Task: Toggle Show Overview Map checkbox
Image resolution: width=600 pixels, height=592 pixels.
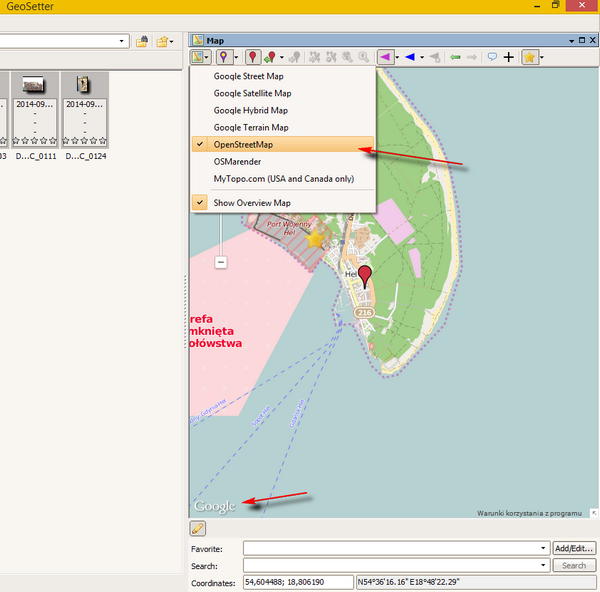Action: click(x=200, y=203)
